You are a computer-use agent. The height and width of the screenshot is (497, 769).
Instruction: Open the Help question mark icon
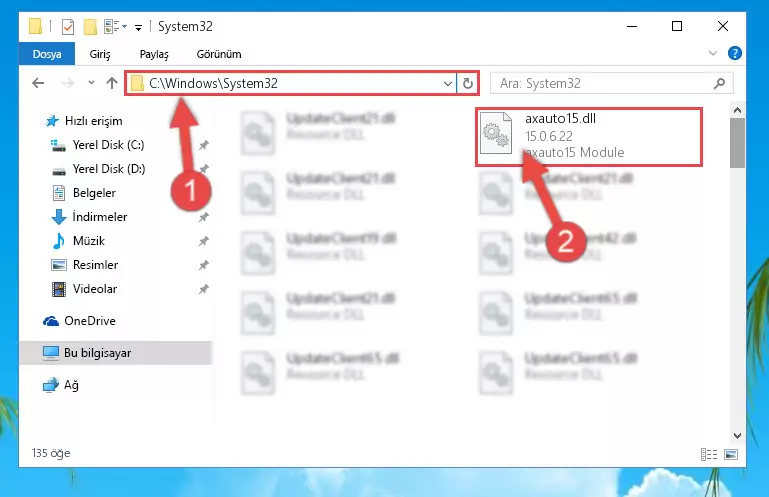(734, 53)
